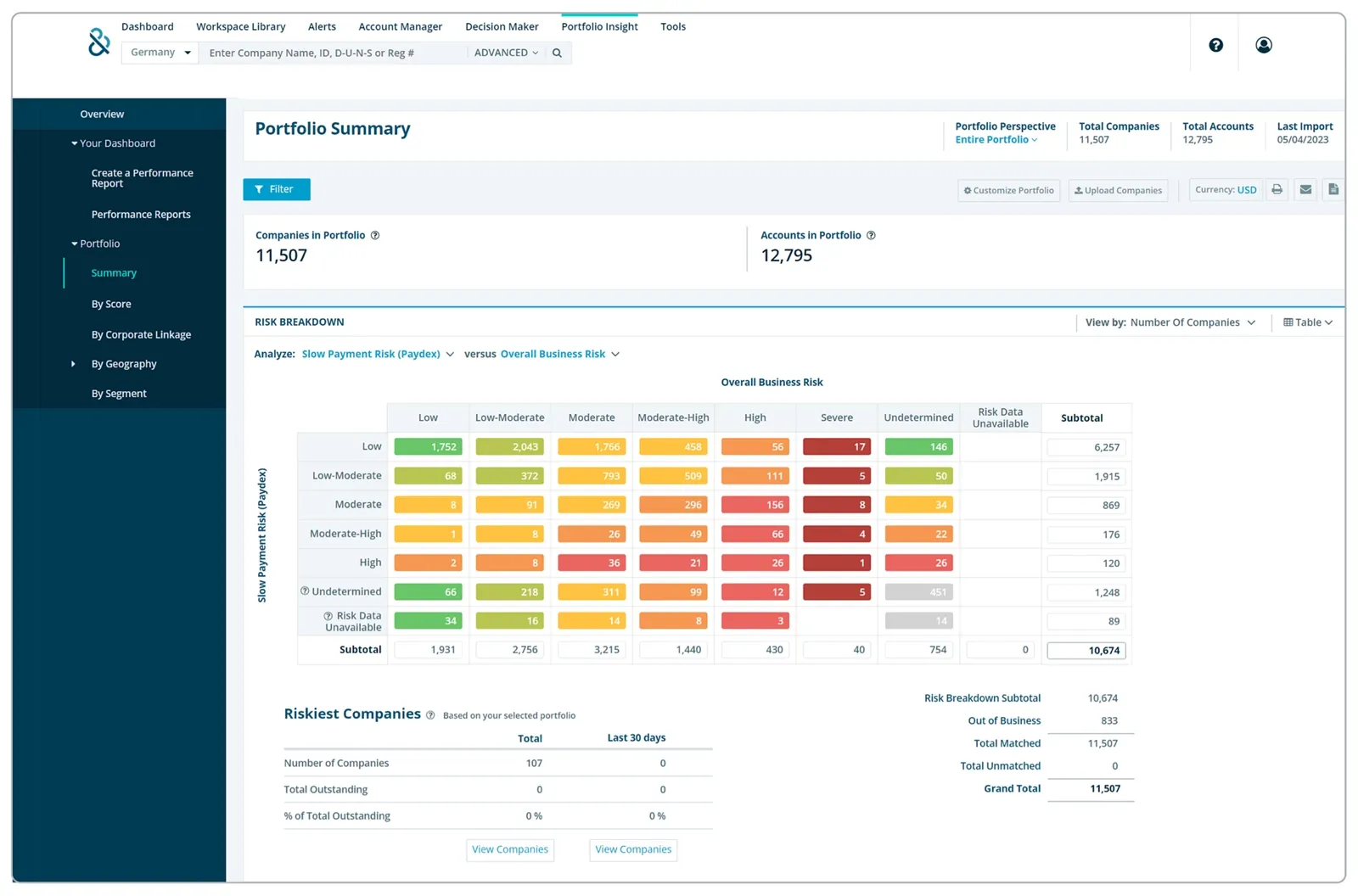Click cell showing 296 companies
Screen dimensions: 1358x896
point(673,505)
